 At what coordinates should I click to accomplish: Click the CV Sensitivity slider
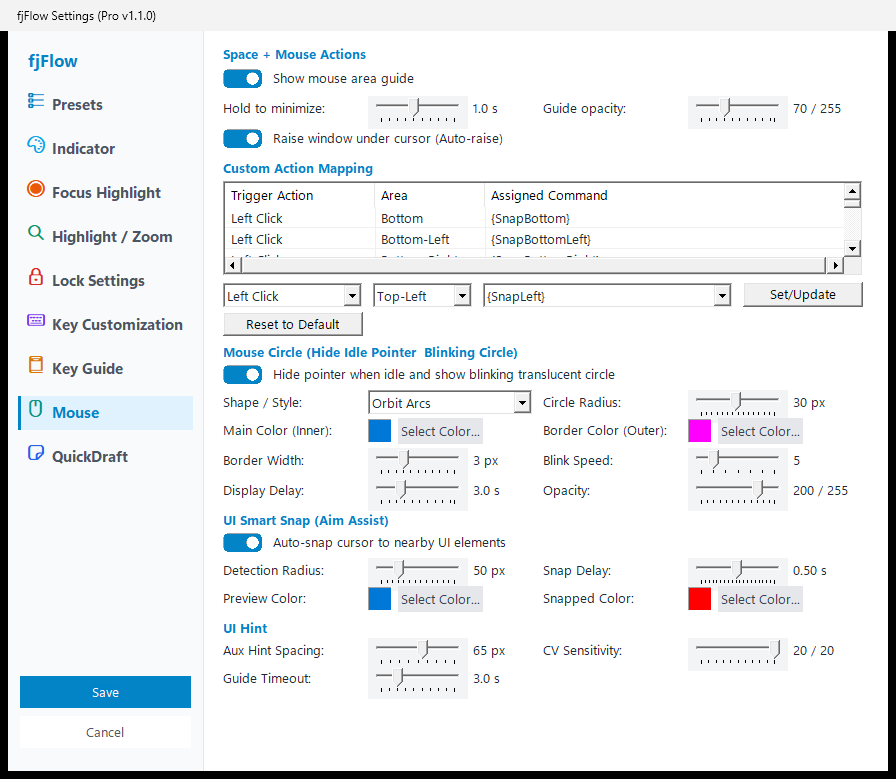click(738, 653)
